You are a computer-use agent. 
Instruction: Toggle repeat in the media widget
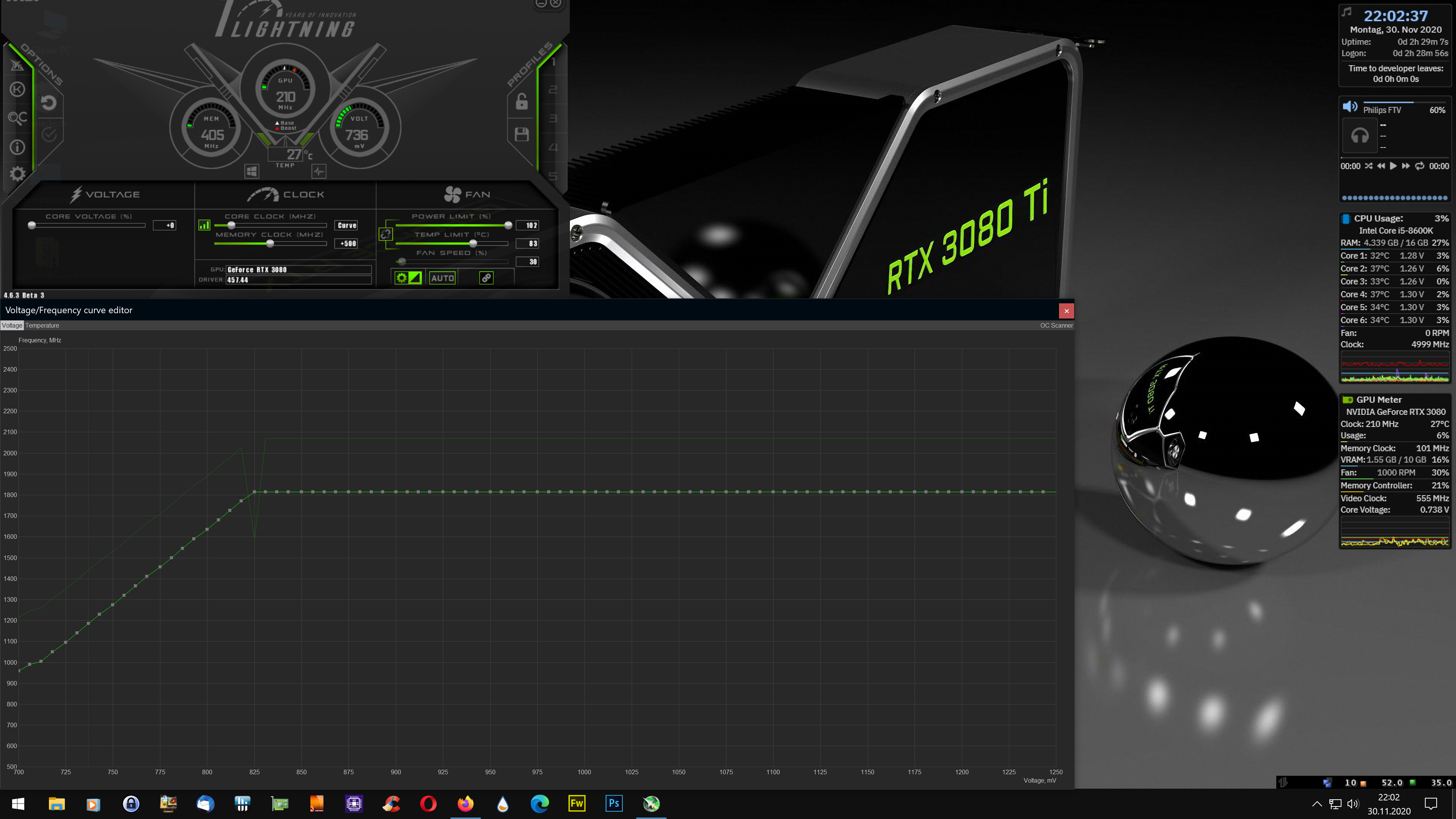click(x=1419, y=166)
